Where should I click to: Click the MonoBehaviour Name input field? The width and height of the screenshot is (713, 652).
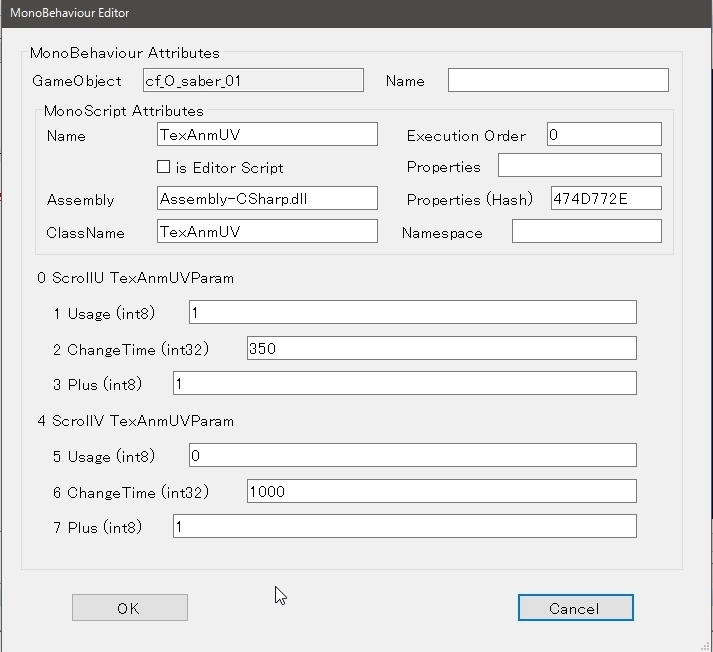click(x=558, y=80)
